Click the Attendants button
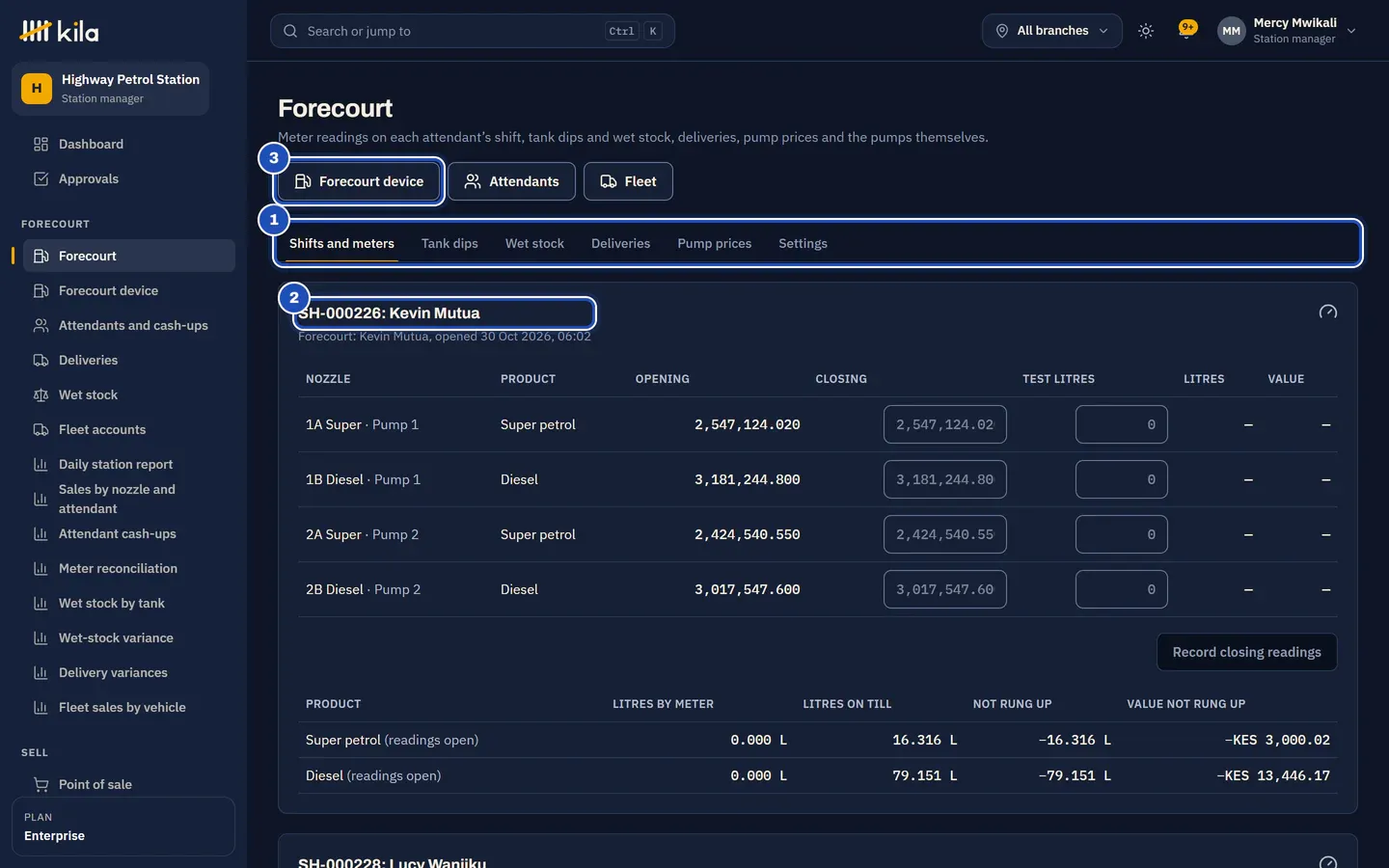 pos(511,181)
